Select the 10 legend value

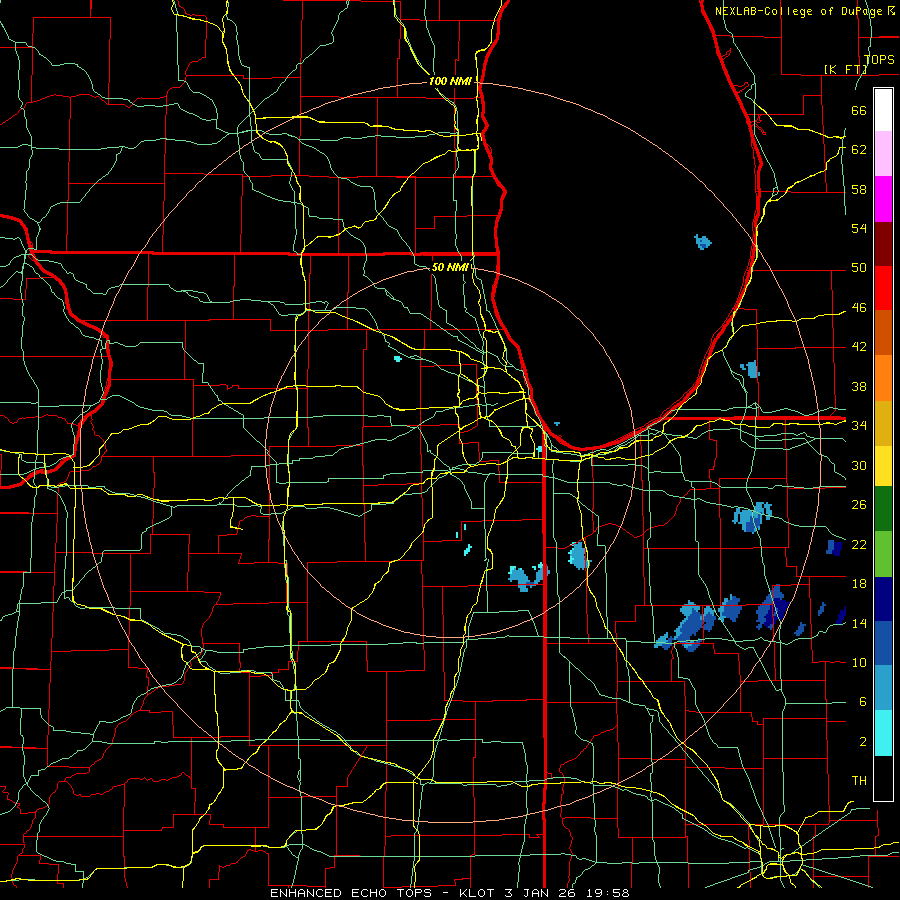[859, 662]
